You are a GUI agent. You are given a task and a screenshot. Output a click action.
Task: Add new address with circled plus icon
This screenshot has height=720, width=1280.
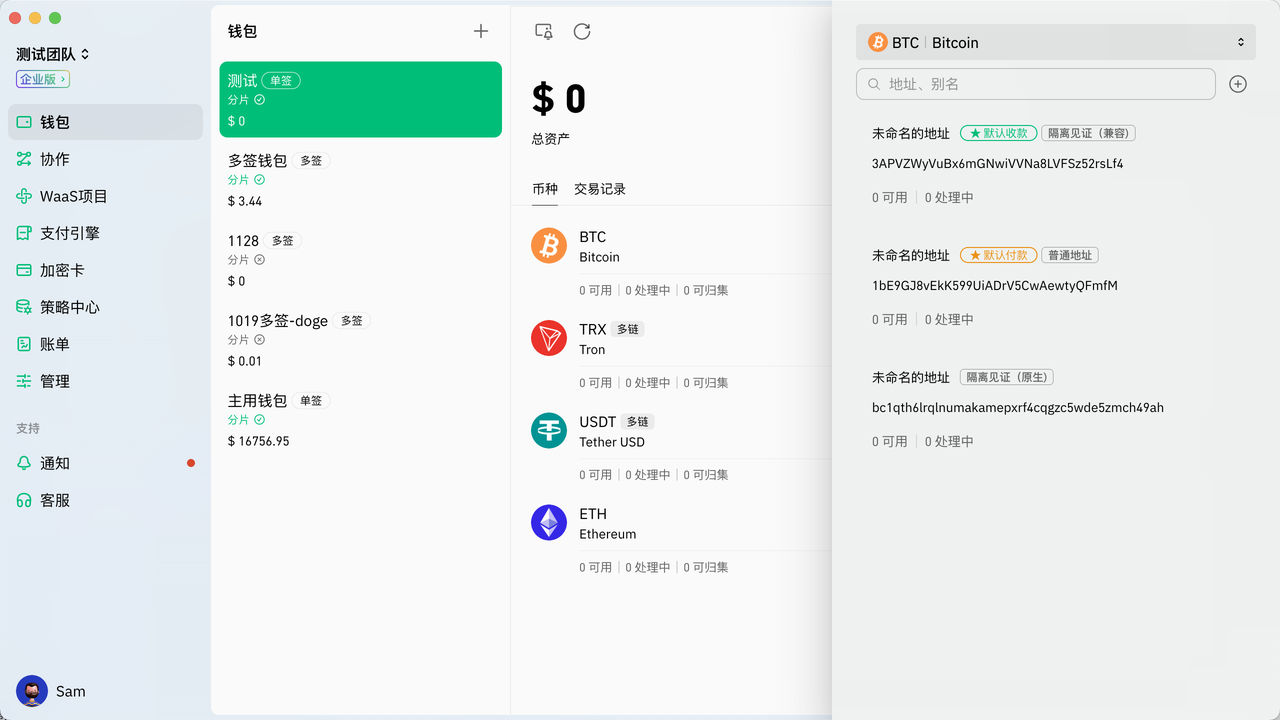(1238, 84)
